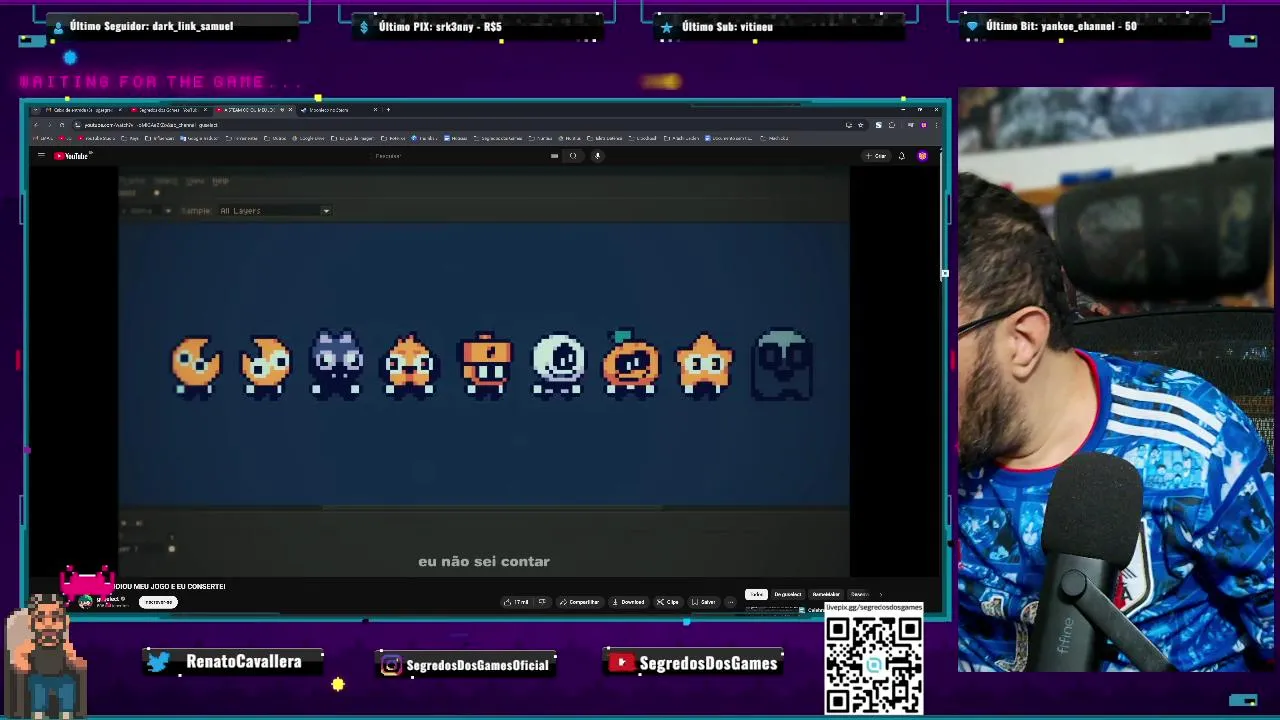Activate voice search microphone
The image size is (1280, 720).
598,156
